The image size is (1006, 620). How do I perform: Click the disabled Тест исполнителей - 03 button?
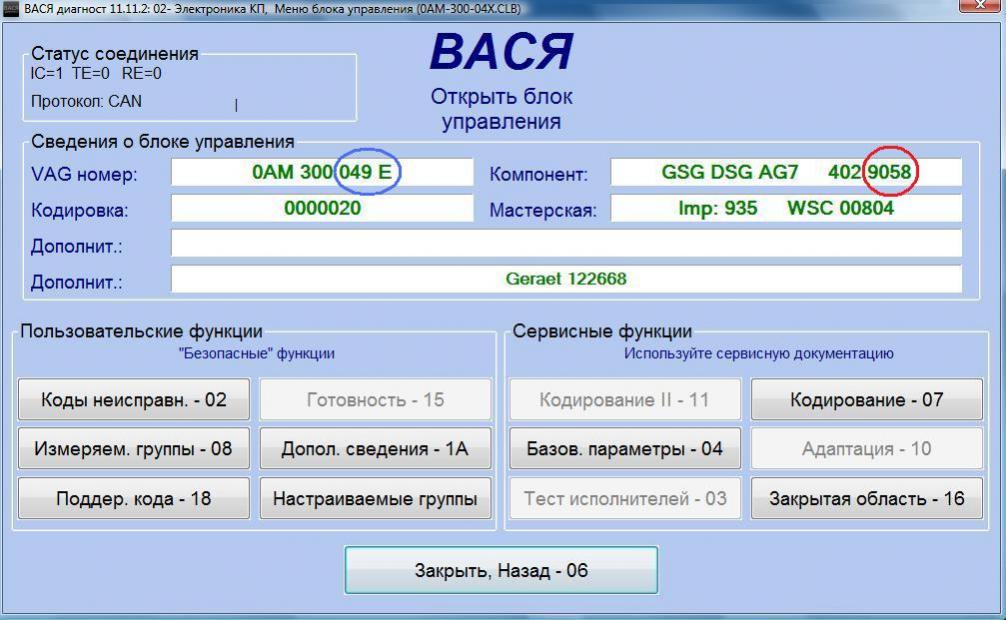(x=625, y=498)
